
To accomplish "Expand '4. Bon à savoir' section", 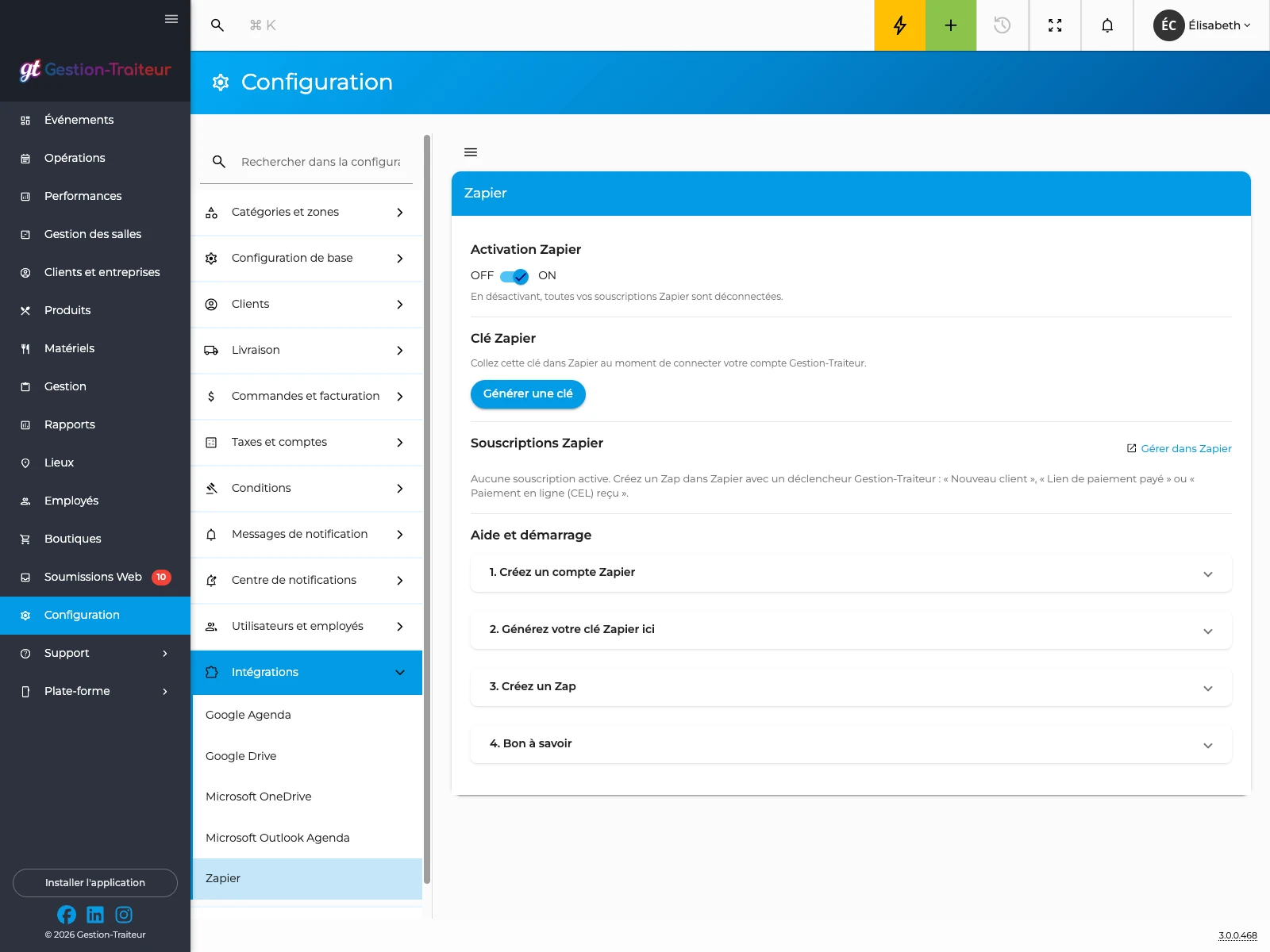I will tap(851, 744).
